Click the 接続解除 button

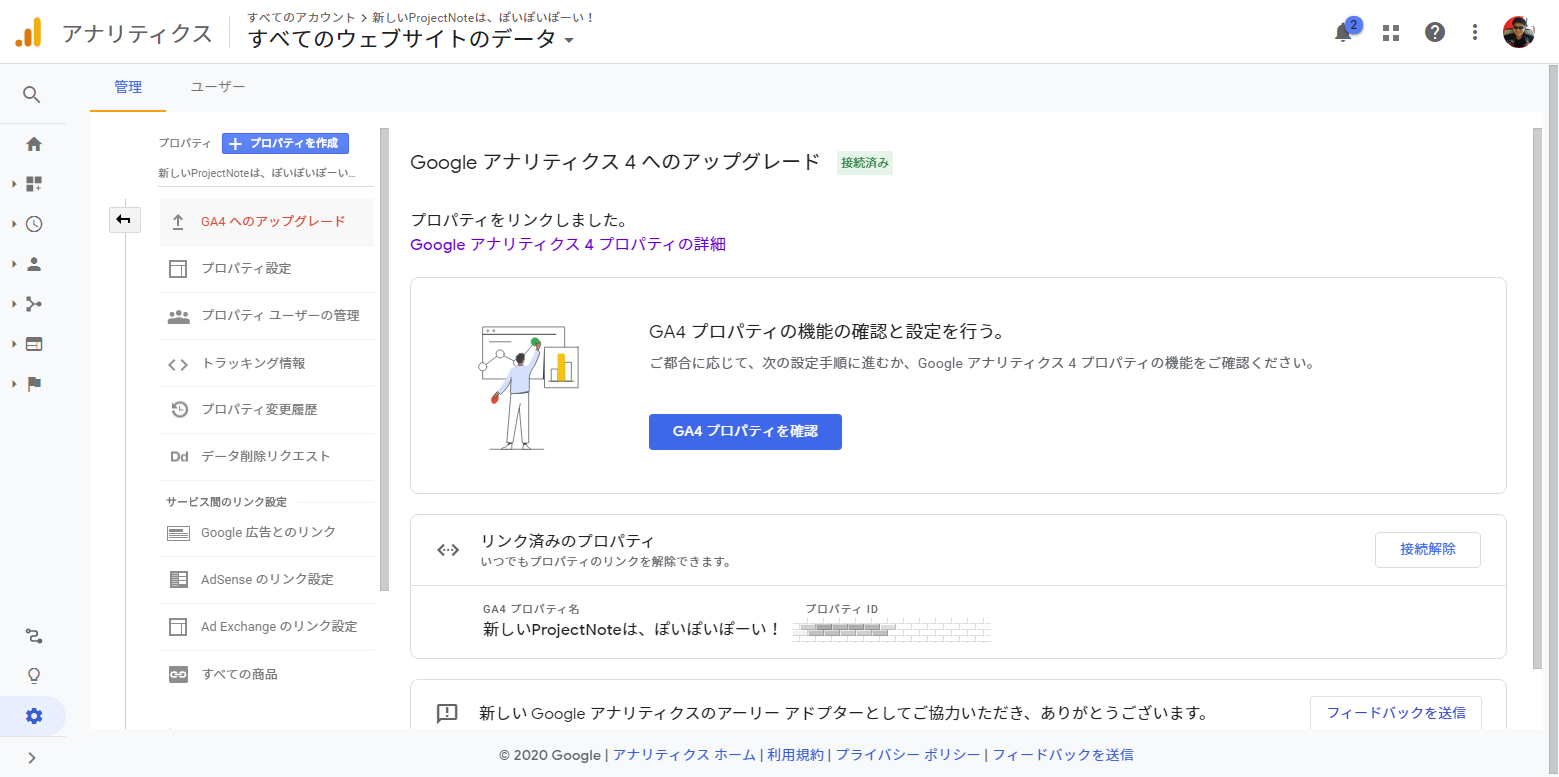coord(1427,549)
